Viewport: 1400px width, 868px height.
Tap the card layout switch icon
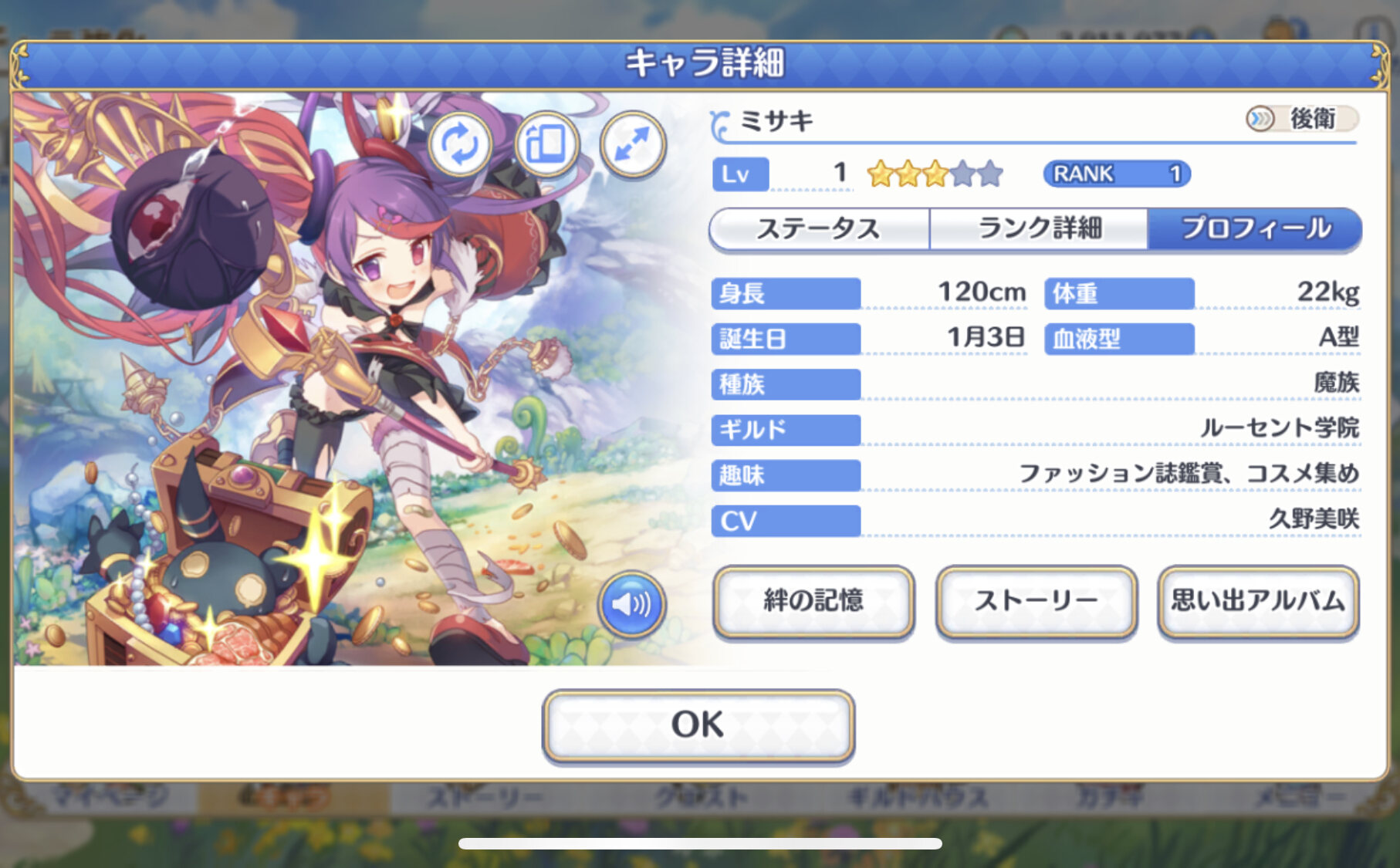[x=546, y=144]
